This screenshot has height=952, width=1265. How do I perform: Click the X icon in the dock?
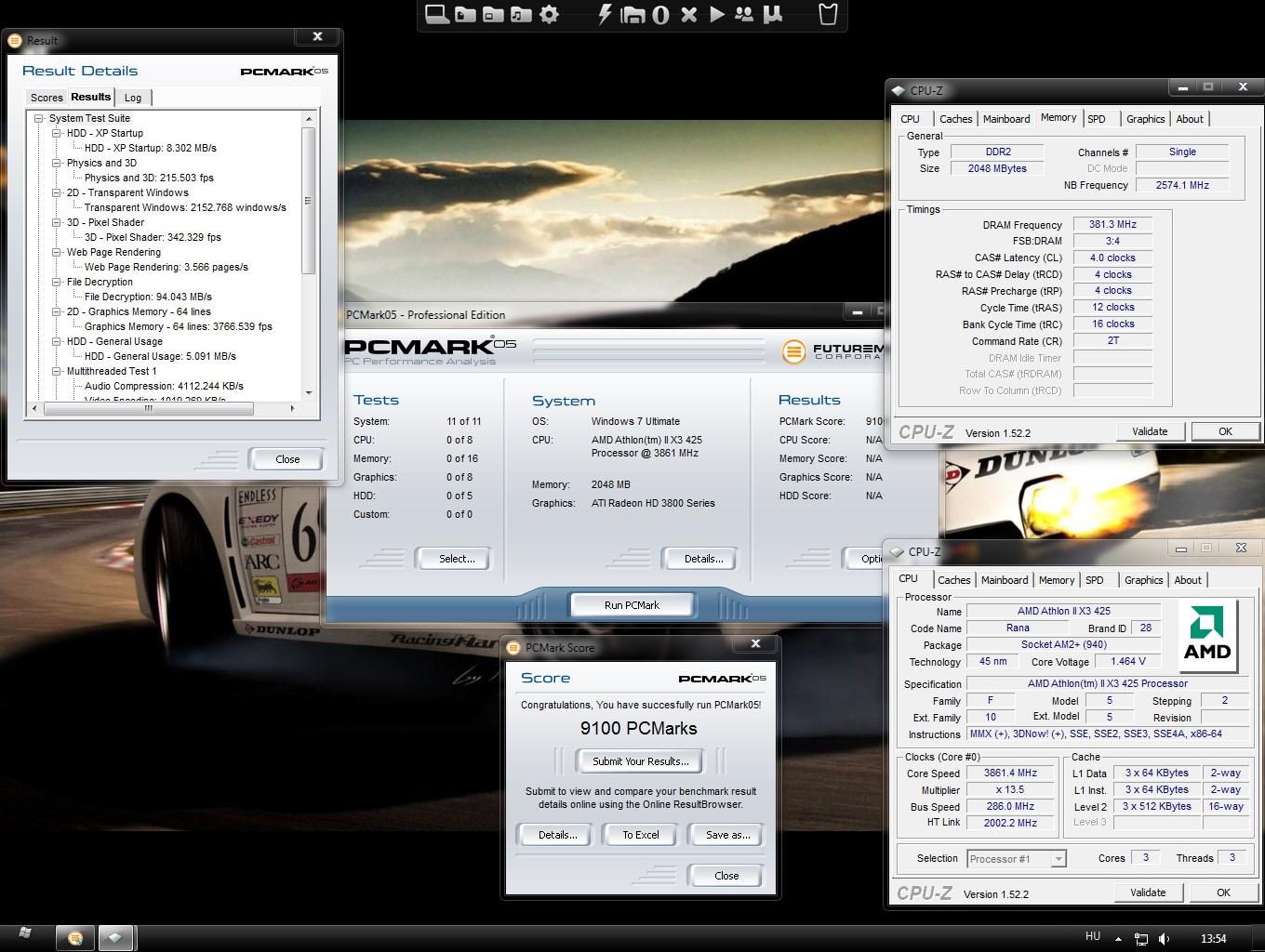click(x=689, y=15)
